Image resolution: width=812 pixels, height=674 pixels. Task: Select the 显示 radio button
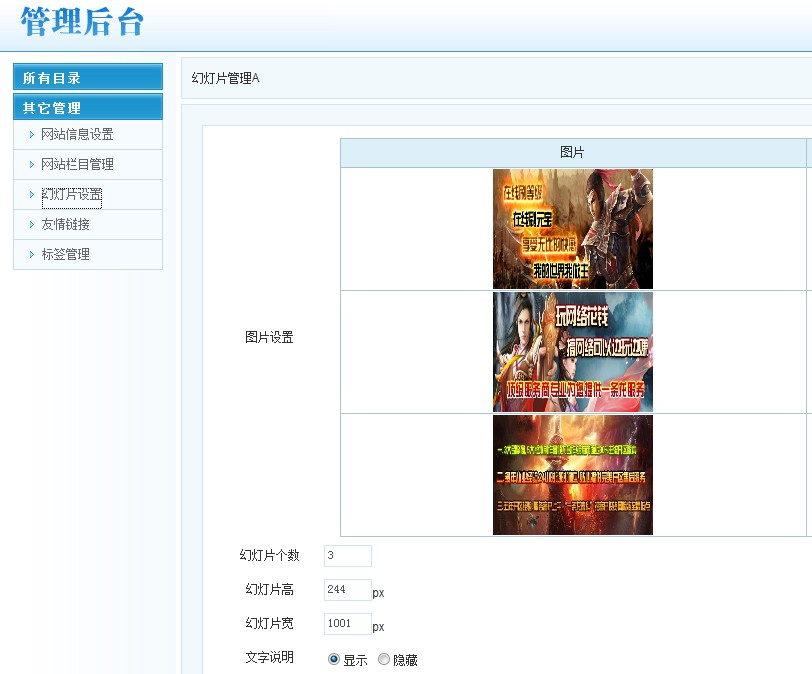click(334, 659)
